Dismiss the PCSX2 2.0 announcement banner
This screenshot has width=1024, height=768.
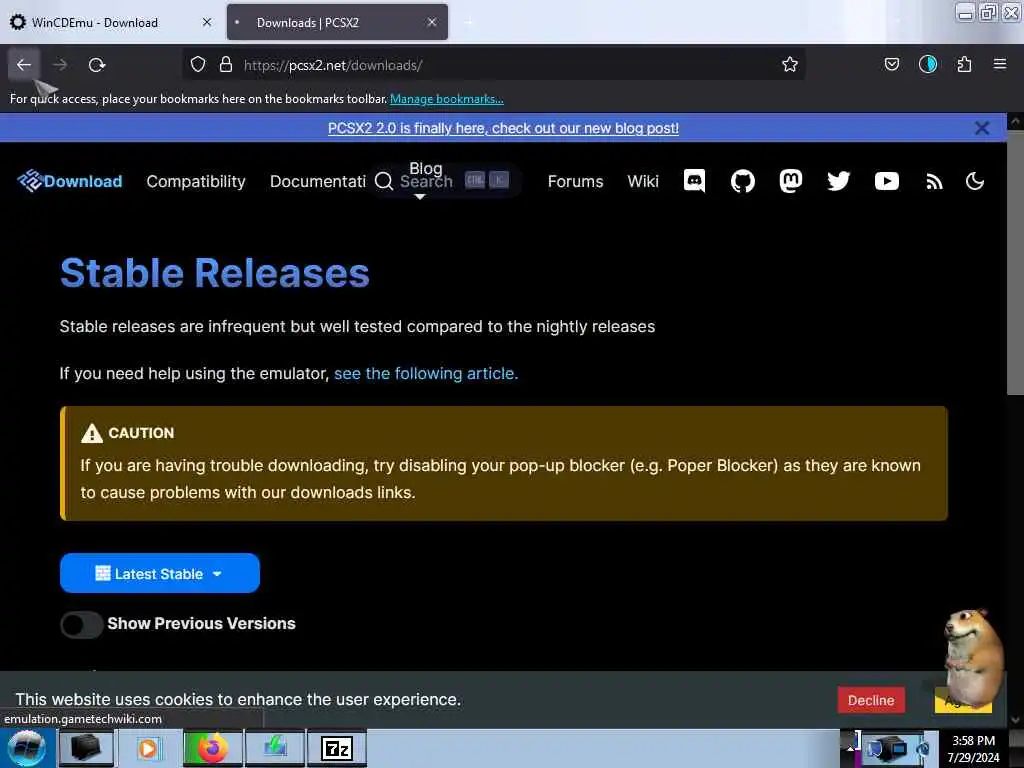pyautogui.click(x=982, y=128)
